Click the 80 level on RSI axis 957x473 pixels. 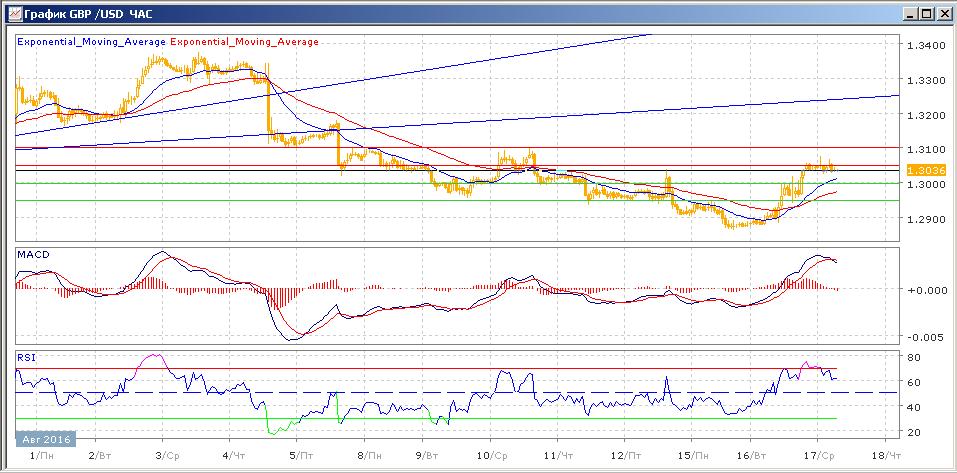915,357
